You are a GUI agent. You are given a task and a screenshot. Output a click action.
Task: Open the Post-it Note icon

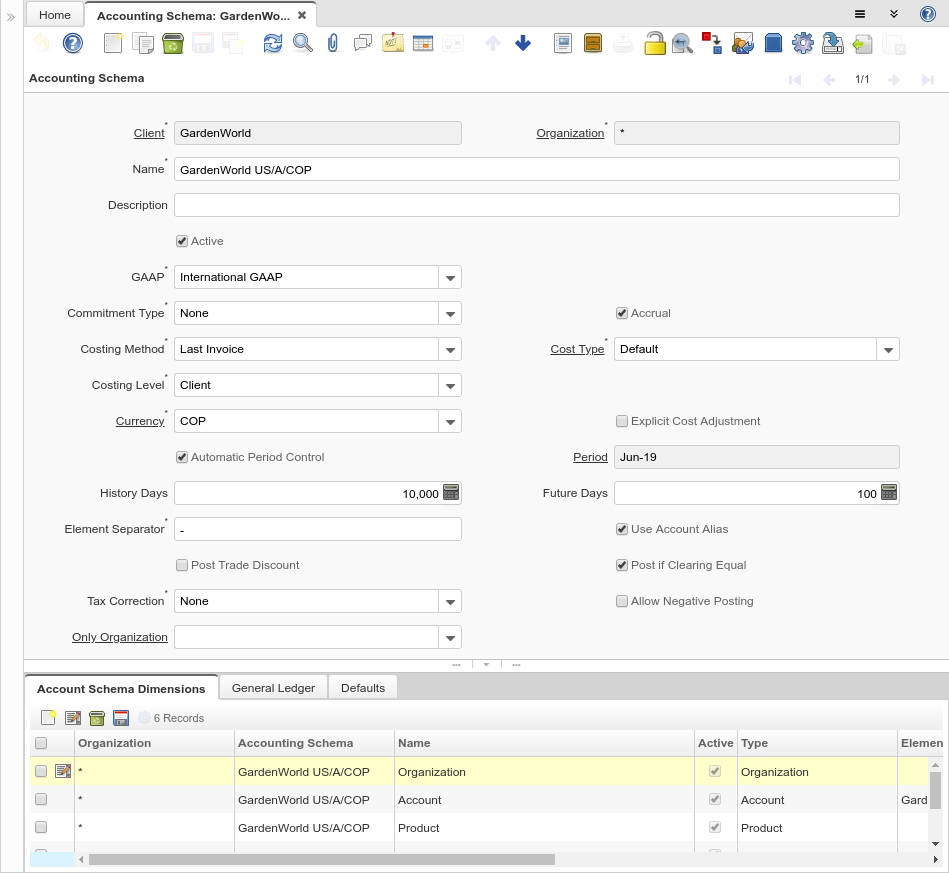[x=393, y=43]
